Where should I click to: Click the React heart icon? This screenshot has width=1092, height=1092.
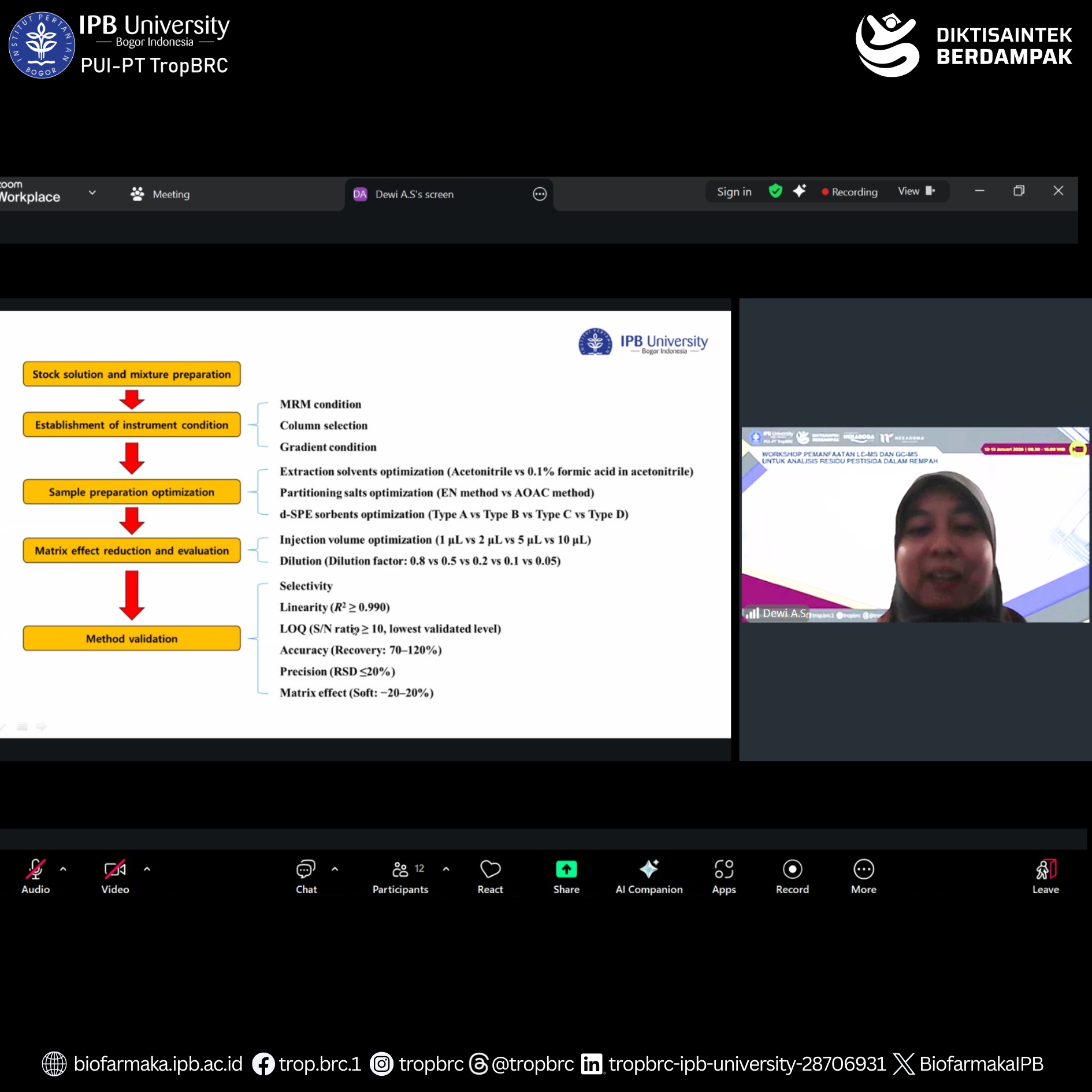pyautogui.click(x=490, y=876)
